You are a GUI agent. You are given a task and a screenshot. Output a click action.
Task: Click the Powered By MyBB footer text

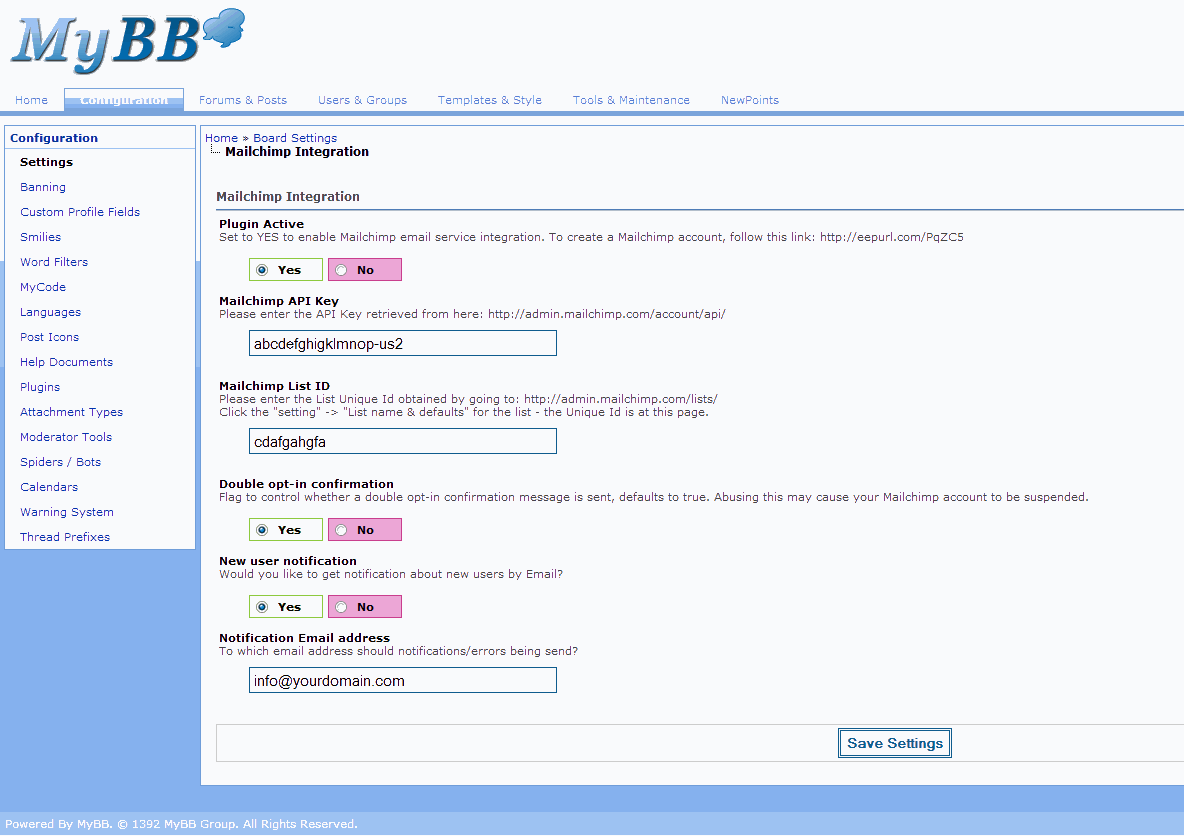pyautogui.click(x=181, y=824)
